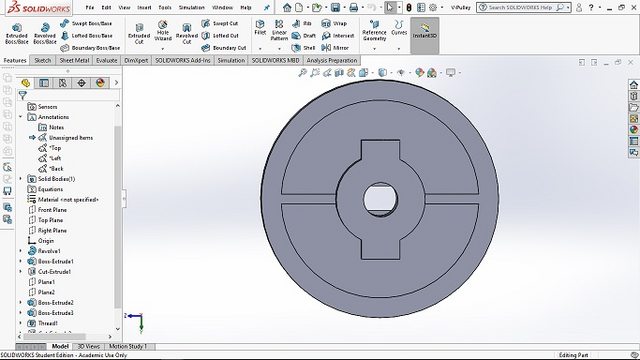Open the Curves tools

click(399, 28)
